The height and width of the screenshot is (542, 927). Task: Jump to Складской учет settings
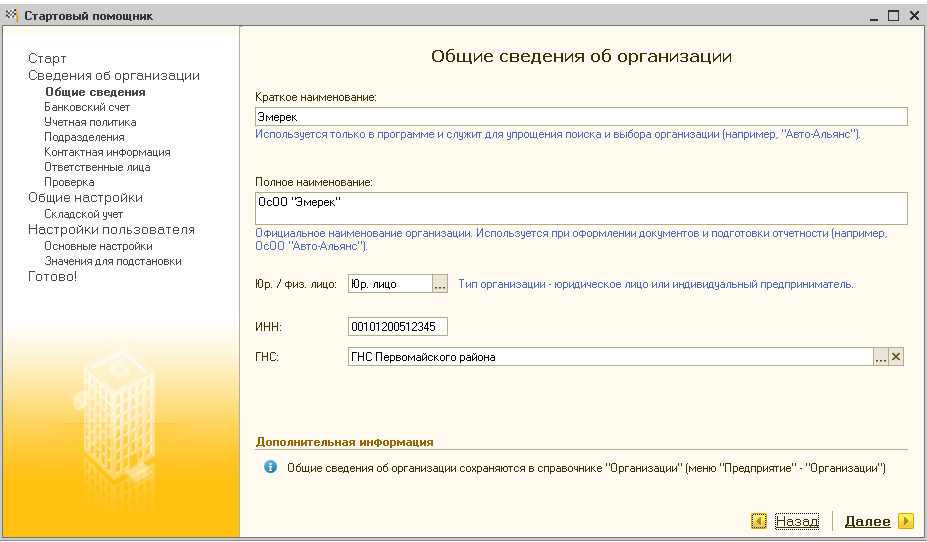(x=83, y=214)
